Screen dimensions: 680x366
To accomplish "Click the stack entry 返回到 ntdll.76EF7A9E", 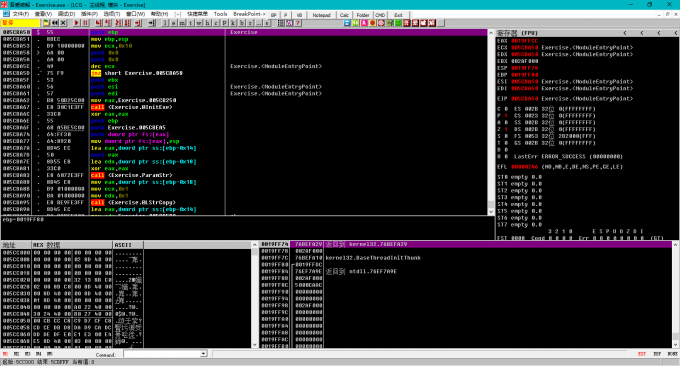I will [361, 271].
